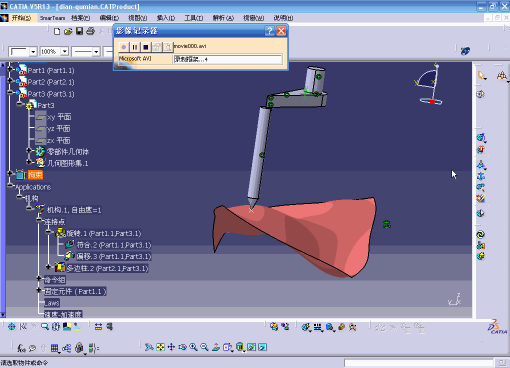The width and height of the screenshot is (510, 368).
Task: Click the power input field at bottom right
Action: (419, 363)
